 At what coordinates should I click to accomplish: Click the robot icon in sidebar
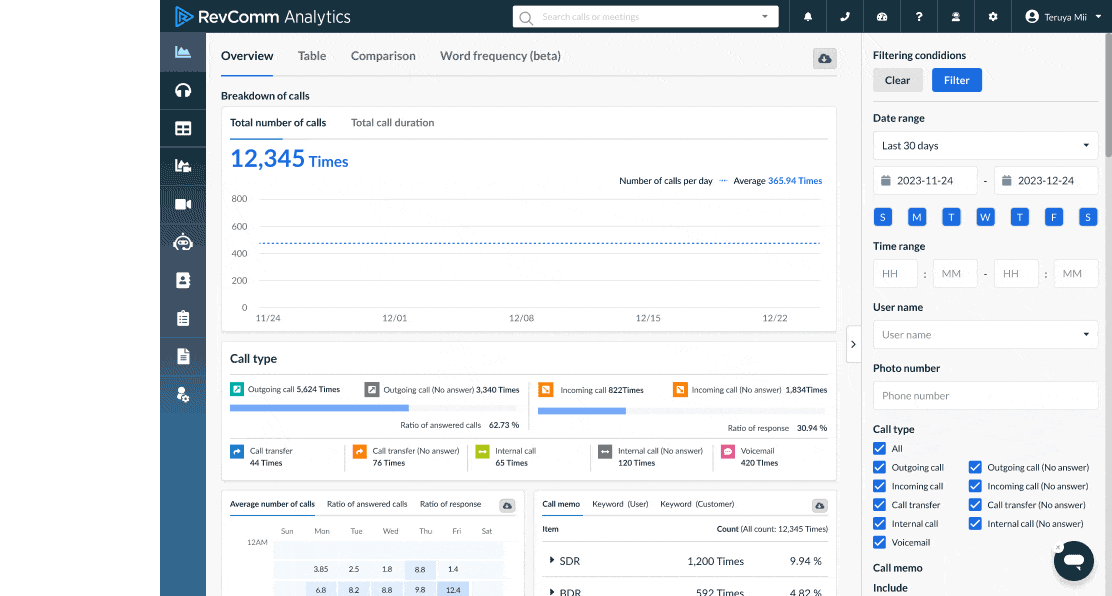(x=183, y=242)
